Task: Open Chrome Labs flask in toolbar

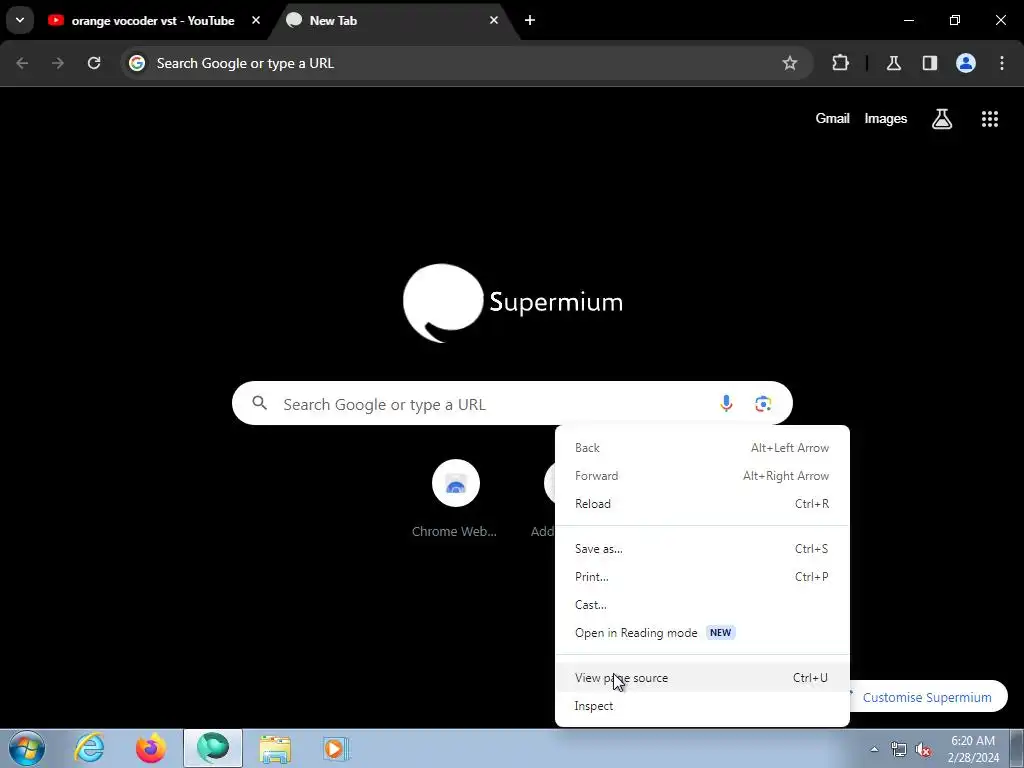Action: [x=893, y=63]
